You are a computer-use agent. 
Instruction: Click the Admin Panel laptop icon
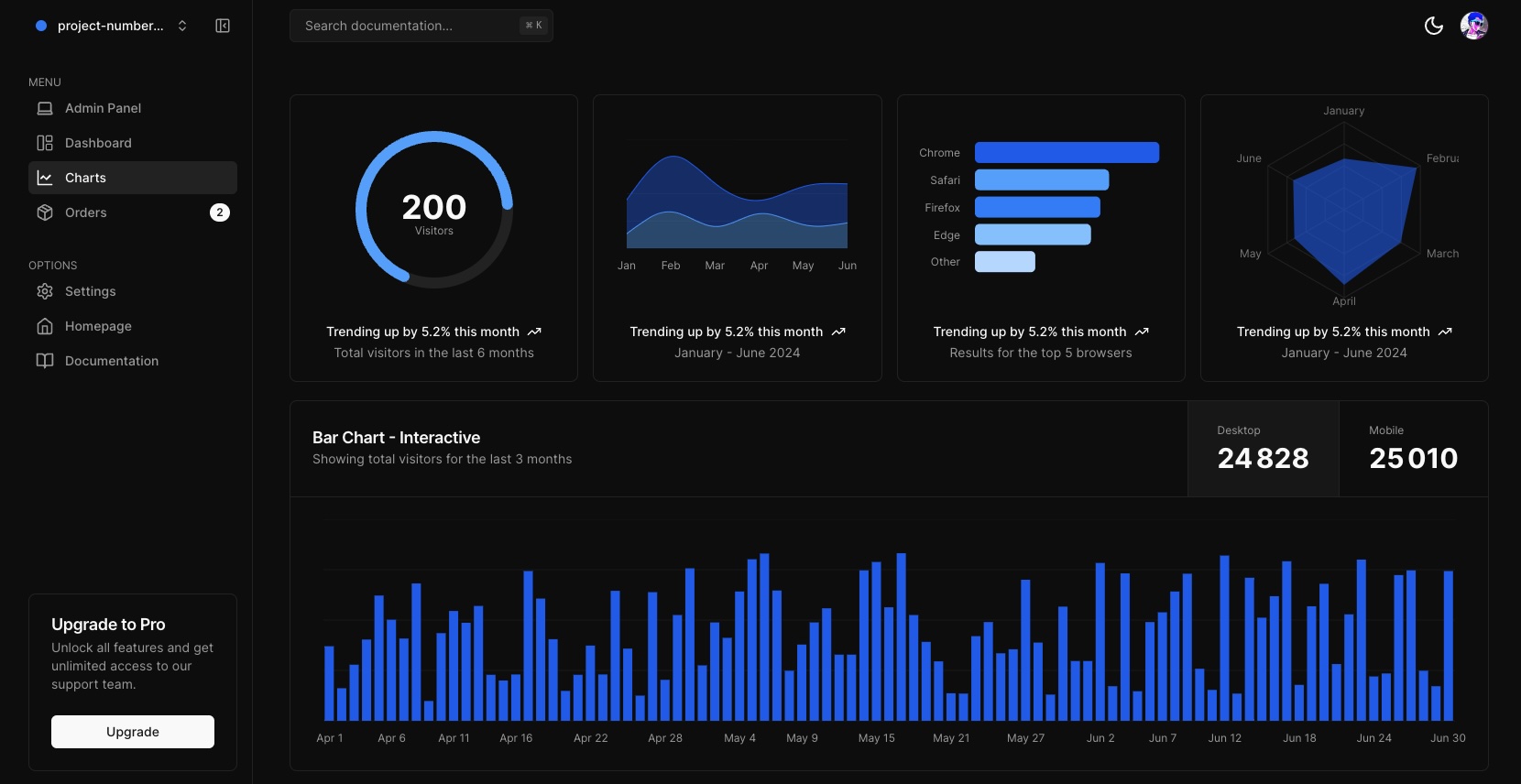coord(45,108)
